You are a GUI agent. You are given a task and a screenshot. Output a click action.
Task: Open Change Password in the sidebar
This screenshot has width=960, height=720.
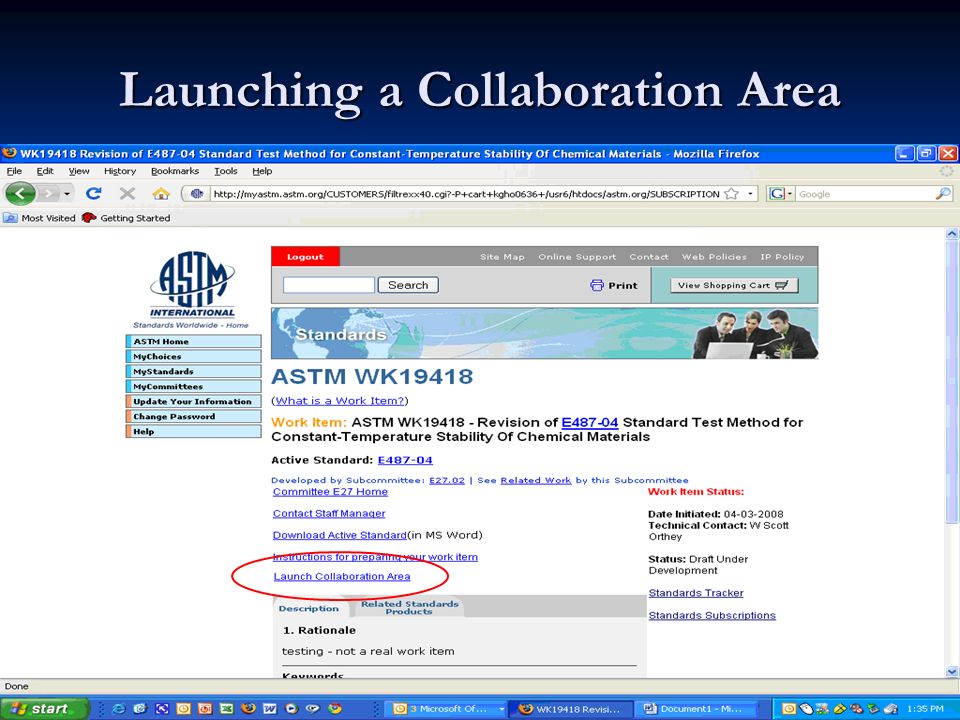193,416
